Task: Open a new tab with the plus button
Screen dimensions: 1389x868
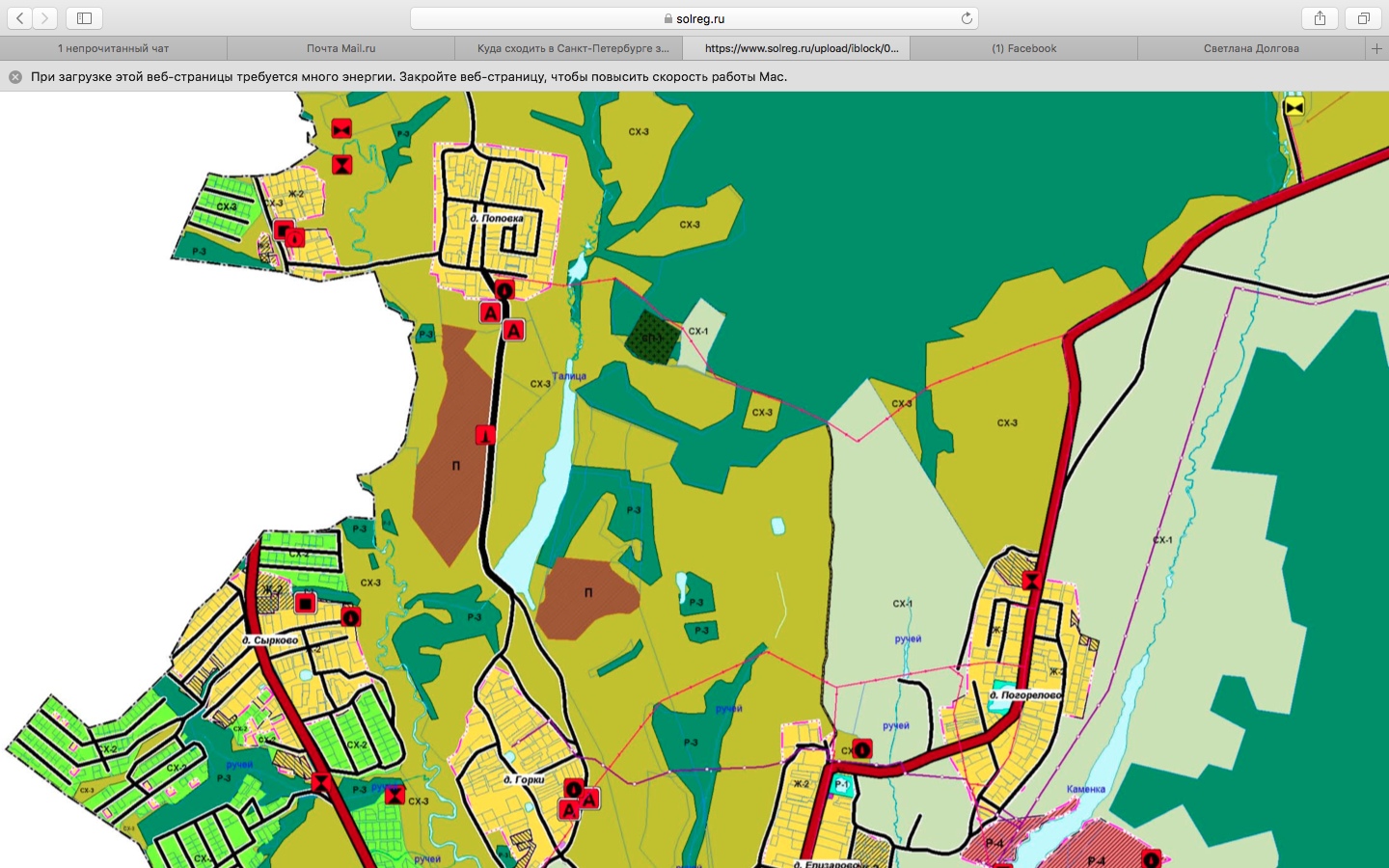Action: click(1376, 48)
